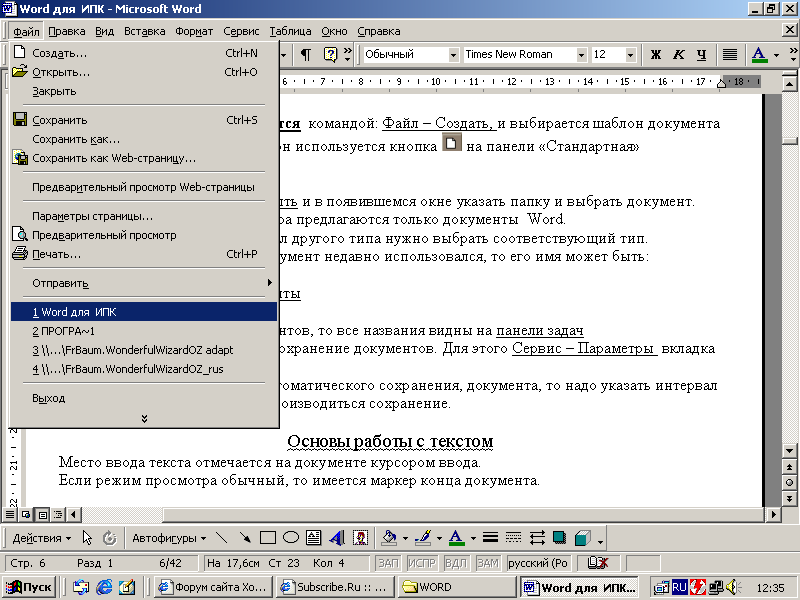Click the spelling status book icon in status bar
The image size is (800, 600).
coord(597,563)
